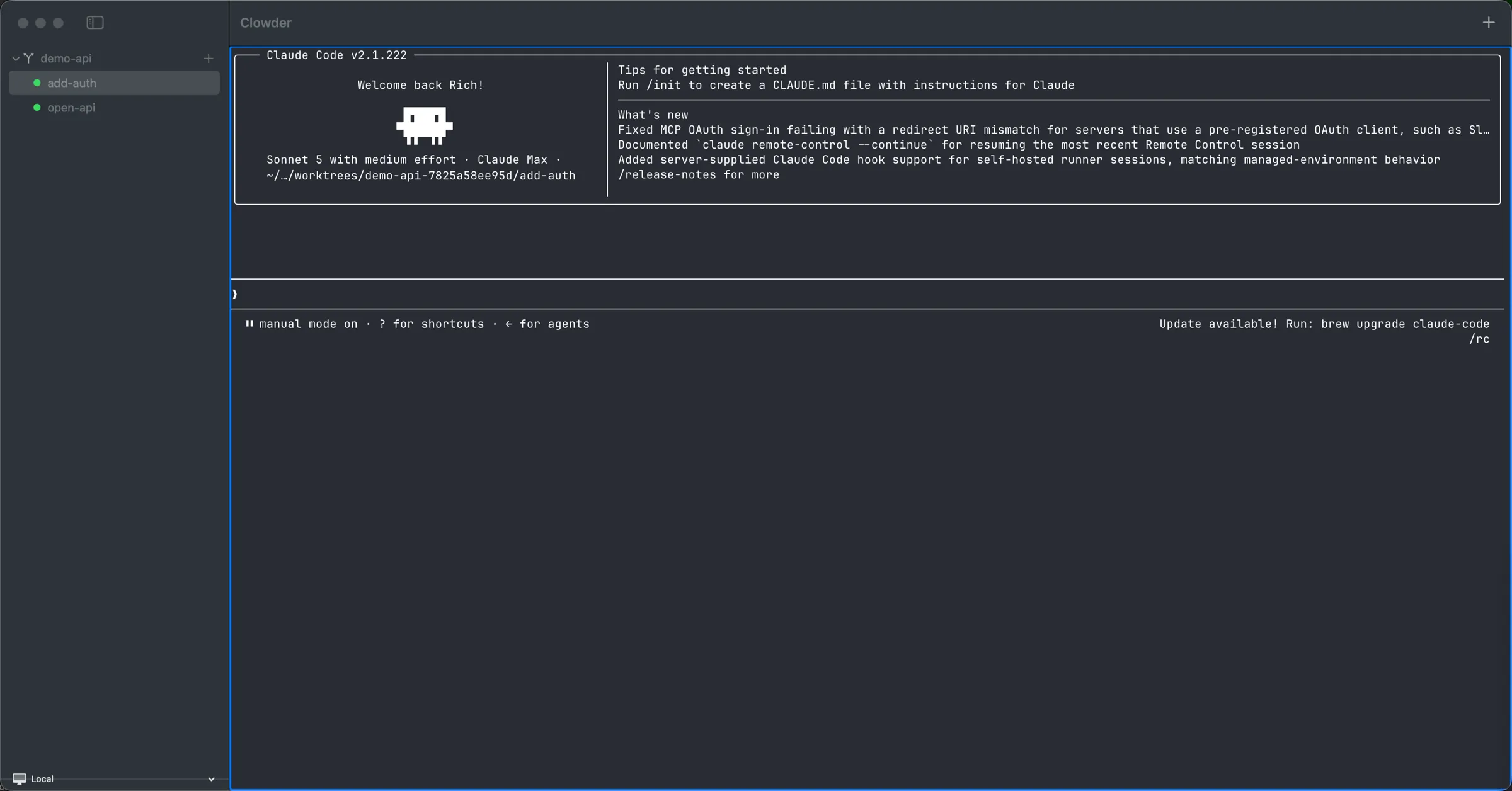The image size is (1512, 791).
Task: Click the /rc text at the right
Action: 1479,339
